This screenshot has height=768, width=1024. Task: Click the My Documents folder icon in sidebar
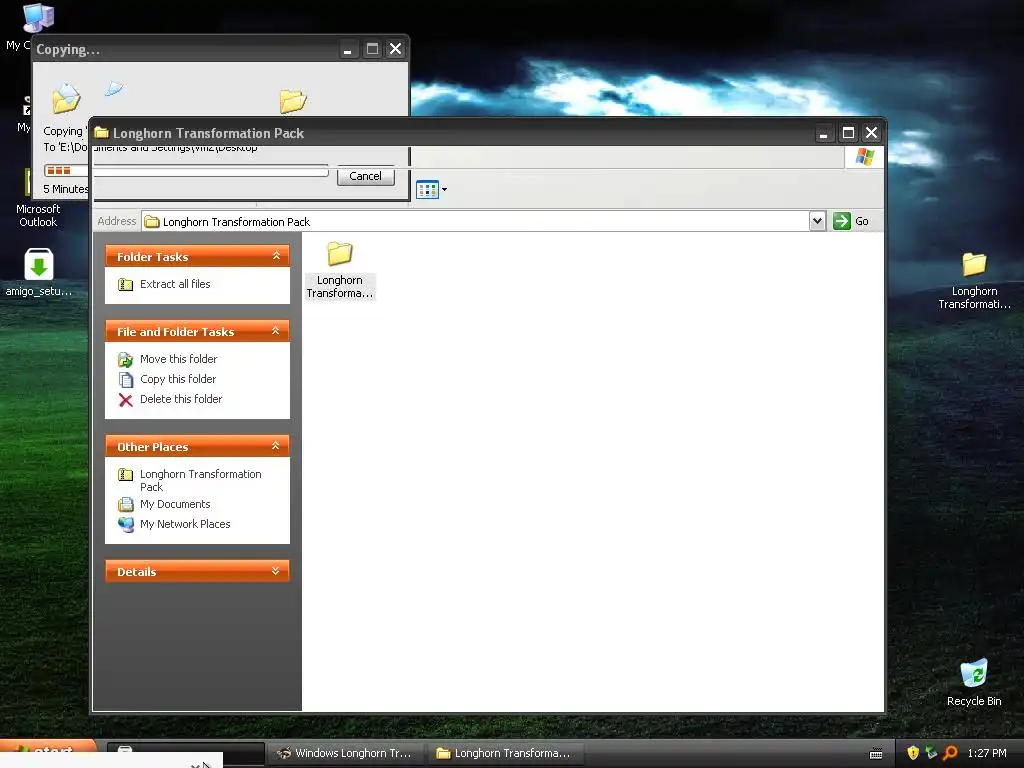click(x=125, y=505)
